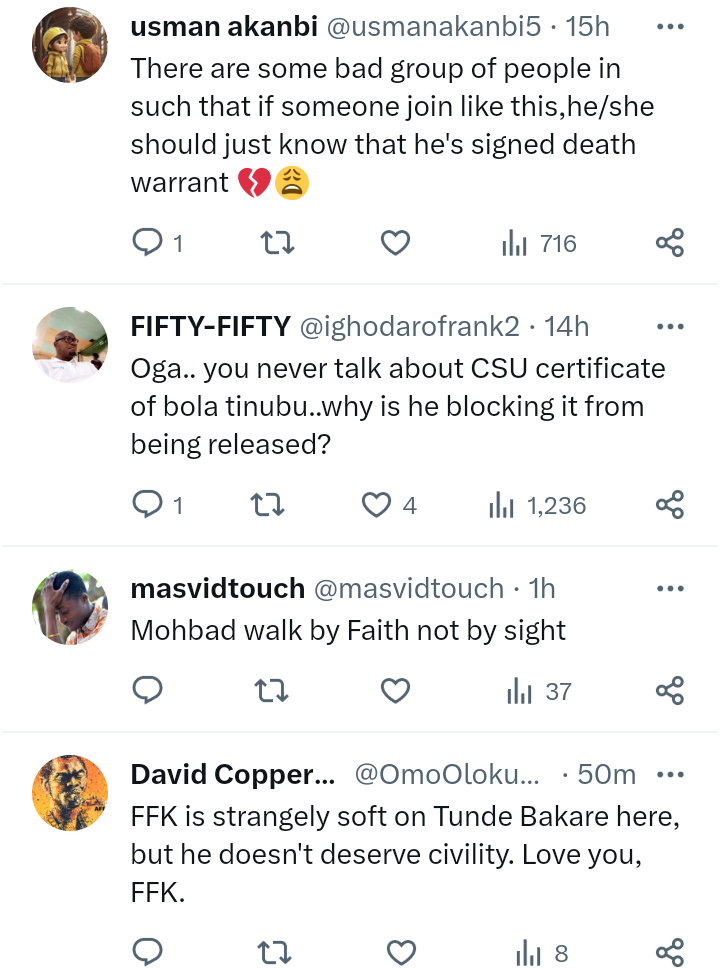Image resolution: width=720 pixels, height=969 pixels.
Task: Open the @usmanakanbi5 profile handle
Action: (436, 27)
